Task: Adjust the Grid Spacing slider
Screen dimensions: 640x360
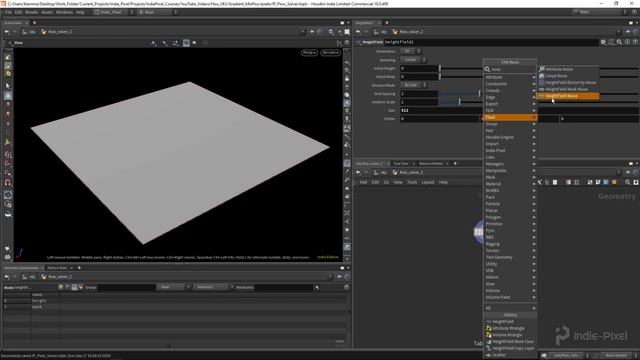Action: [480, 93]
